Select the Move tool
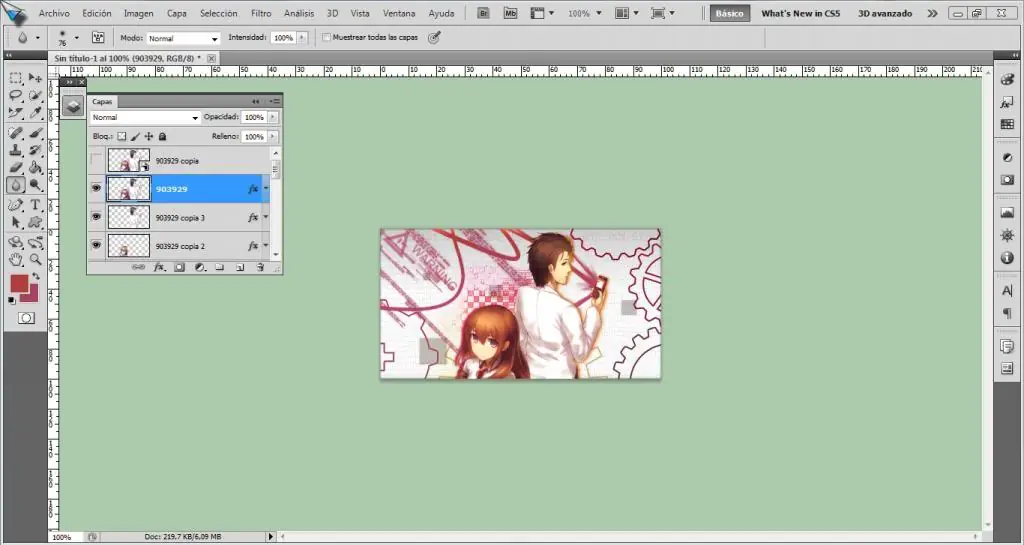1024x545 pixels. tap(35, 78)
